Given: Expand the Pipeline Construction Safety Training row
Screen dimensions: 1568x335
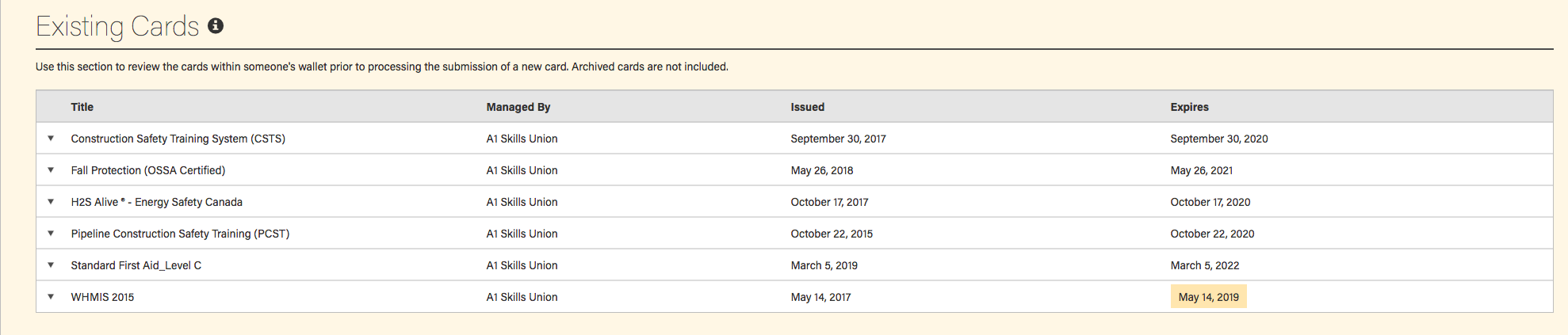Looking at the screenshot, I should pyautogui.click(x=51, y=234).
